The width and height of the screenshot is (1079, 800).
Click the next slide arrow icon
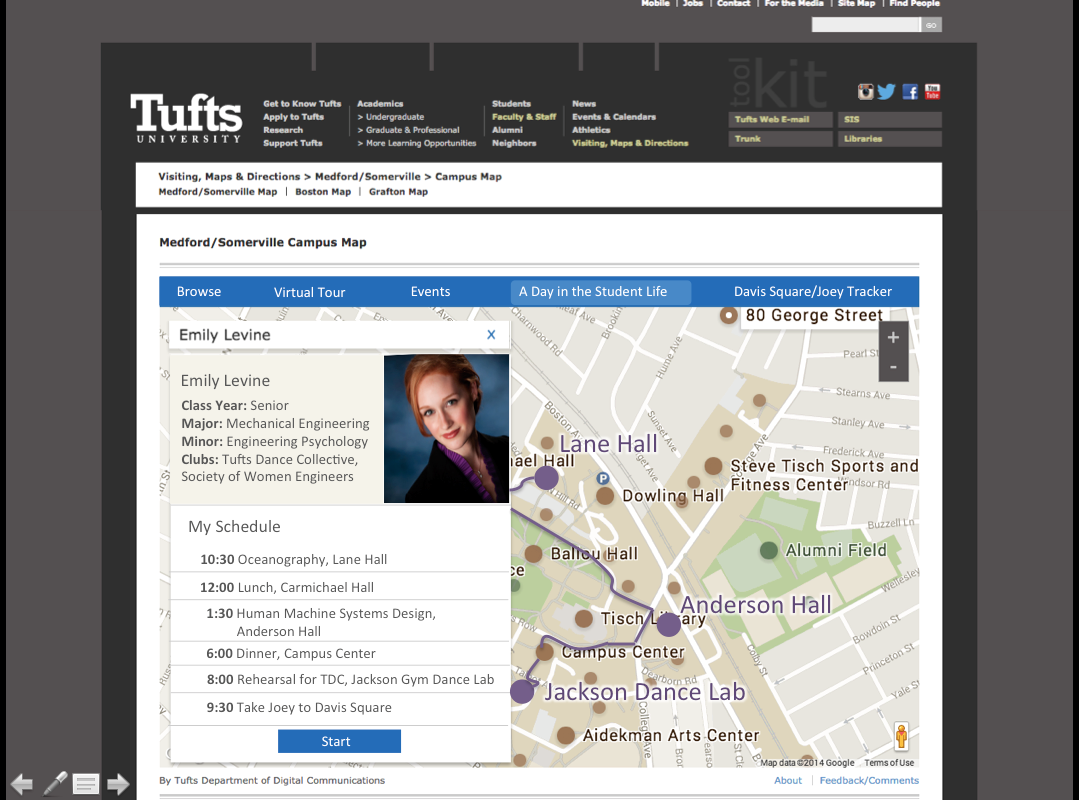(x=118, y=783)
